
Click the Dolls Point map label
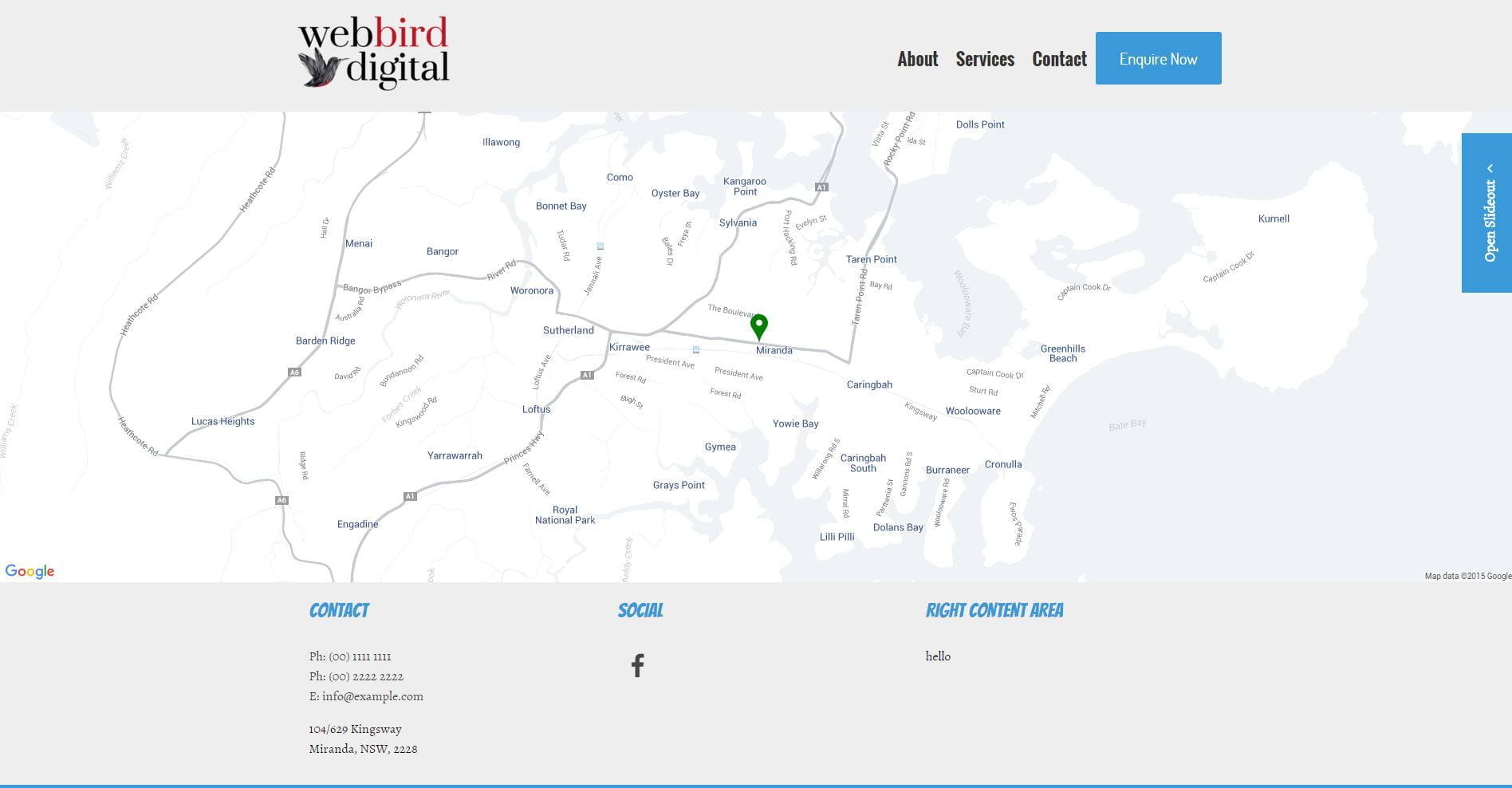click(x=980, y=124)
